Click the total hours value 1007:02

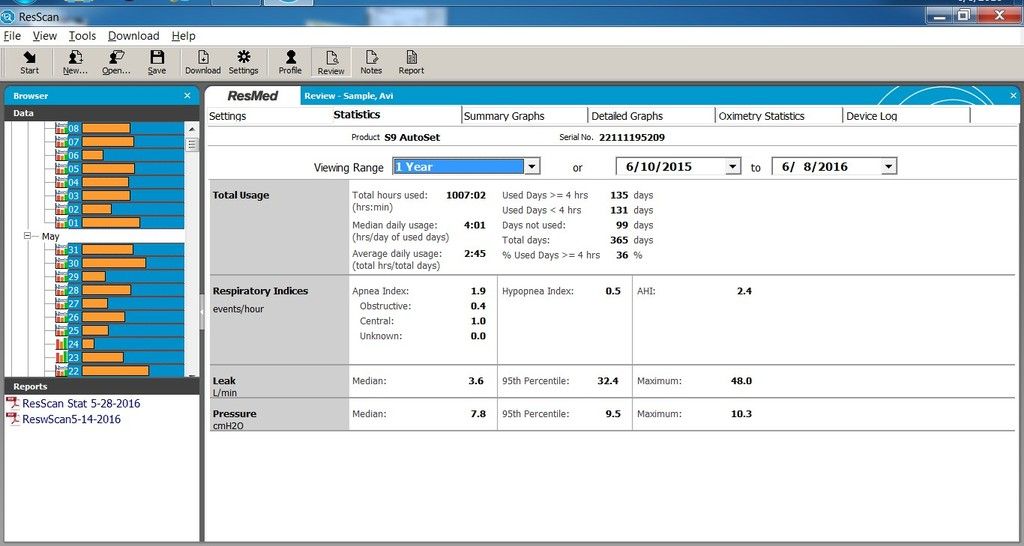[466, 195]
